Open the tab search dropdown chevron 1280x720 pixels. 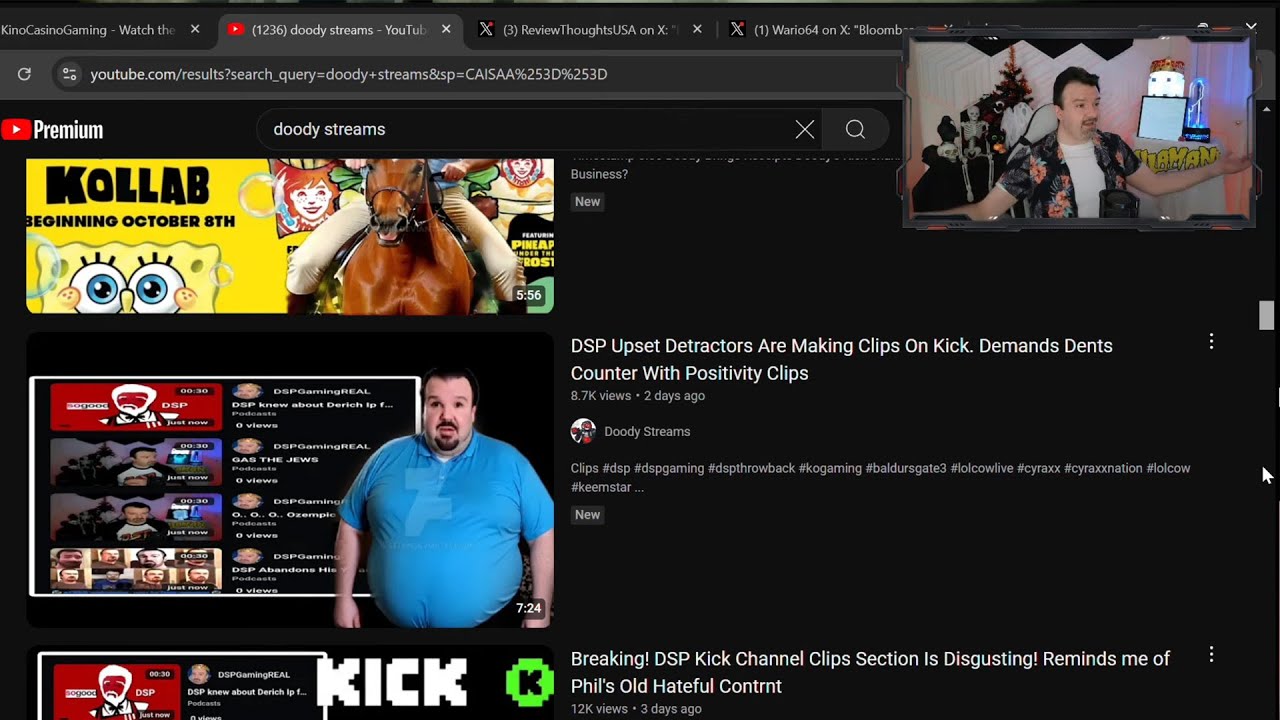tap(1251, 27)
